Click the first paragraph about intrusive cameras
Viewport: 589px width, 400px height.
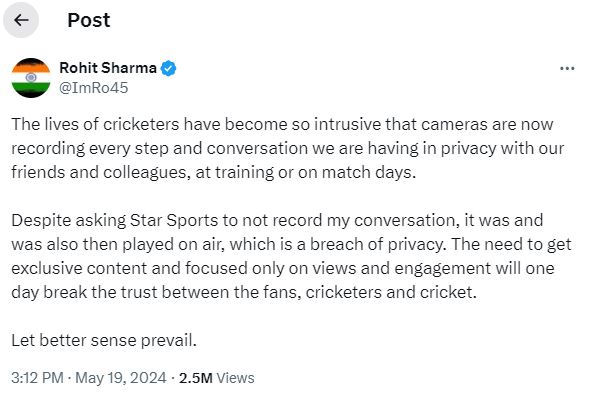(x=288, y=148)
